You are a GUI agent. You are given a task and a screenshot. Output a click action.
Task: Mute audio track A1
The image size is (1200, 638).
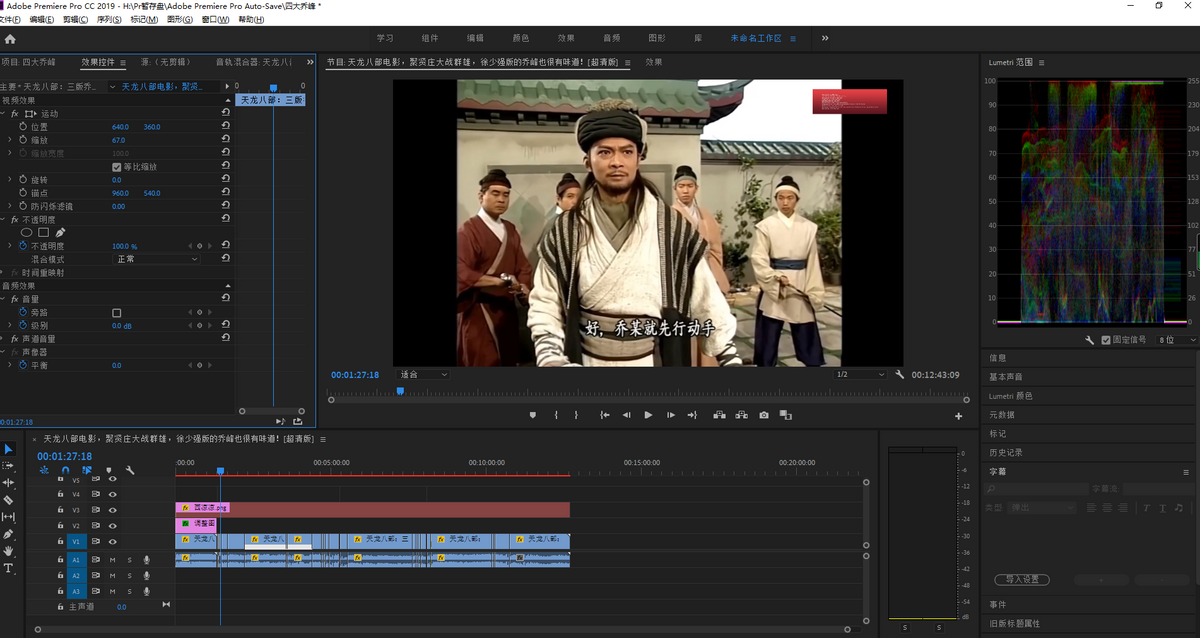[112, 560]
